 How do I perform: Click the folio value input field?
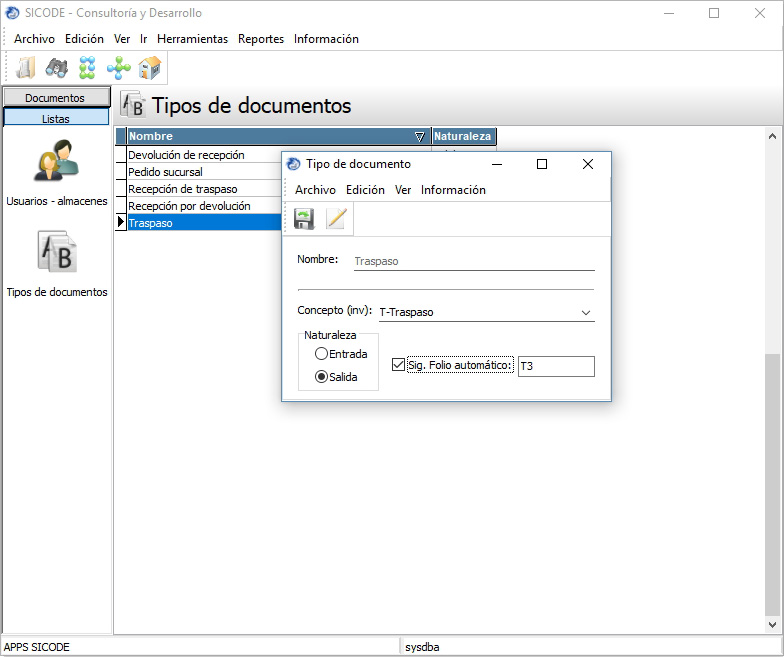pyautogui.click(x=556, y=367)
